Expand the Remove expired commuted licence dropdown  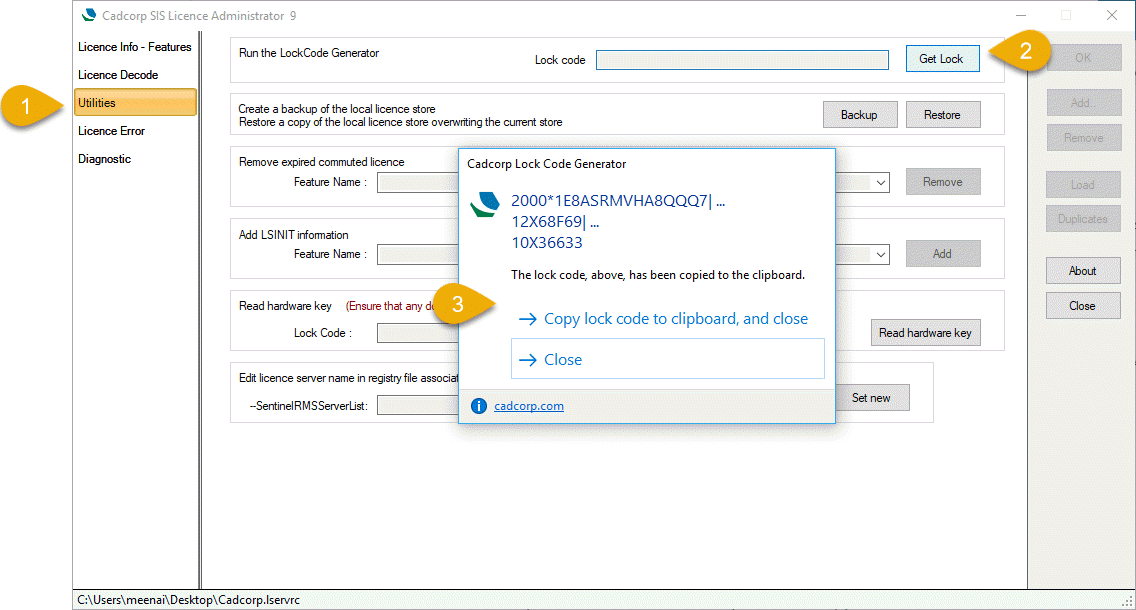[881, 183]
